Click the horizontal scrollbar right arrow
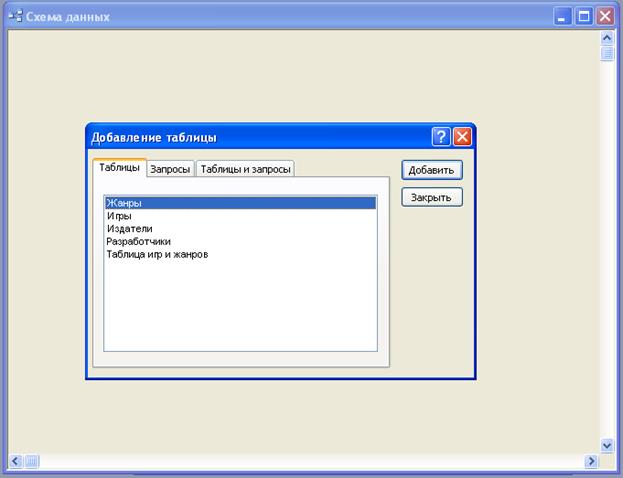Image resolution: width=623 pixels, height=478 pixels. [591, 461]
